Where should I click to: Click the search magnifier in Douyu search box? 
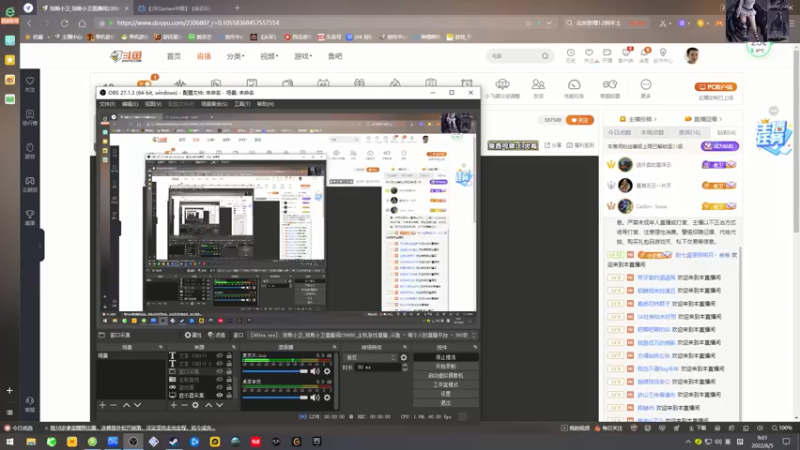(545, 56)
